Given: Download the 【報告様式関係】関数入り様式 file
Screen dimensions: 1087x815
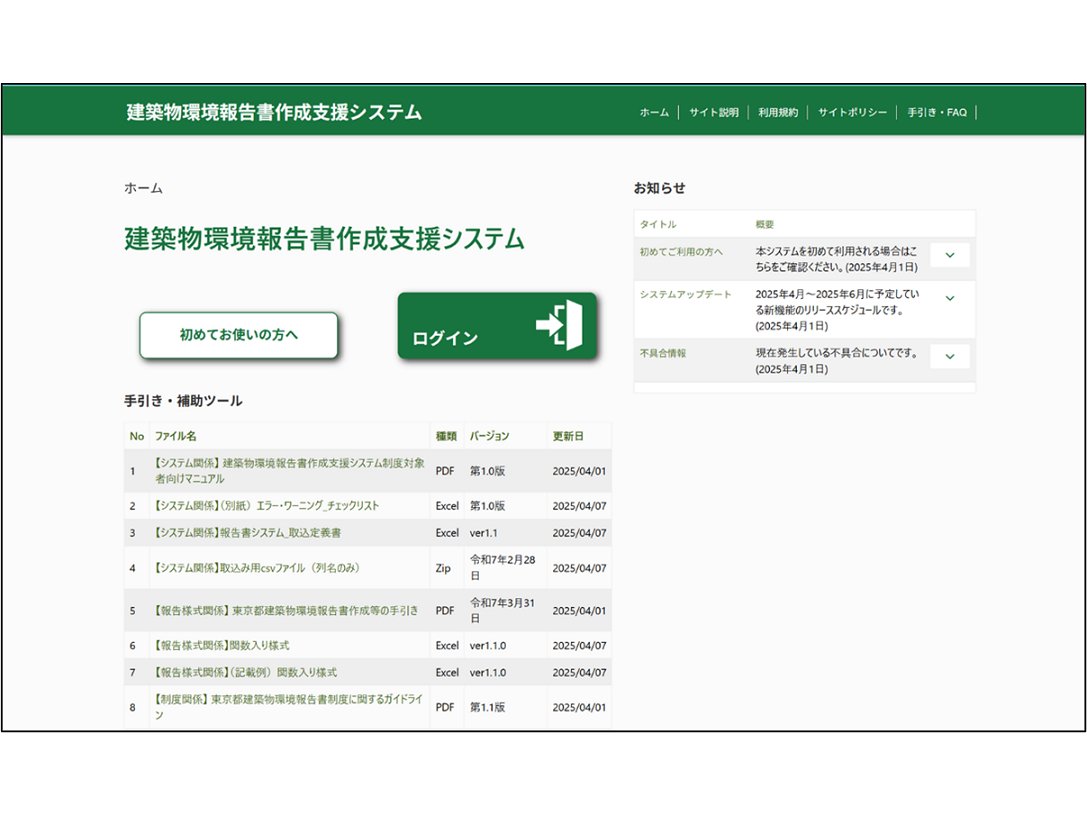Looking at the screenshot, I should (x=221, y=646).
